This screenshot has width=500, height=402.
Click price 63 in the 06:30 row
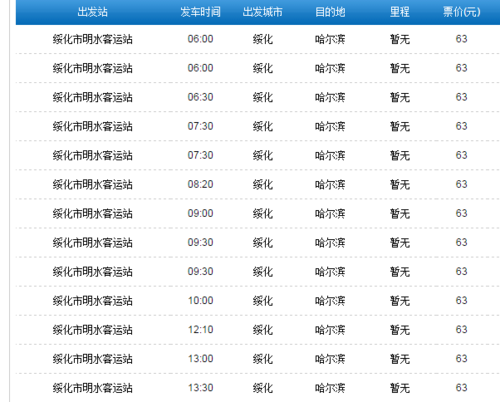click(x=461, y=97)
